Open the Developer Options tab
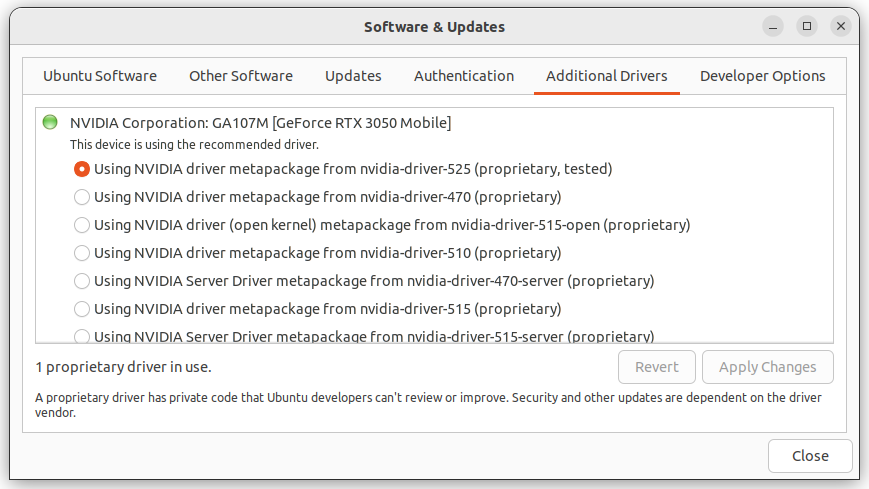The height and width of the screenshot is (489, 869). pyautogui.click(x=763, y=76)
